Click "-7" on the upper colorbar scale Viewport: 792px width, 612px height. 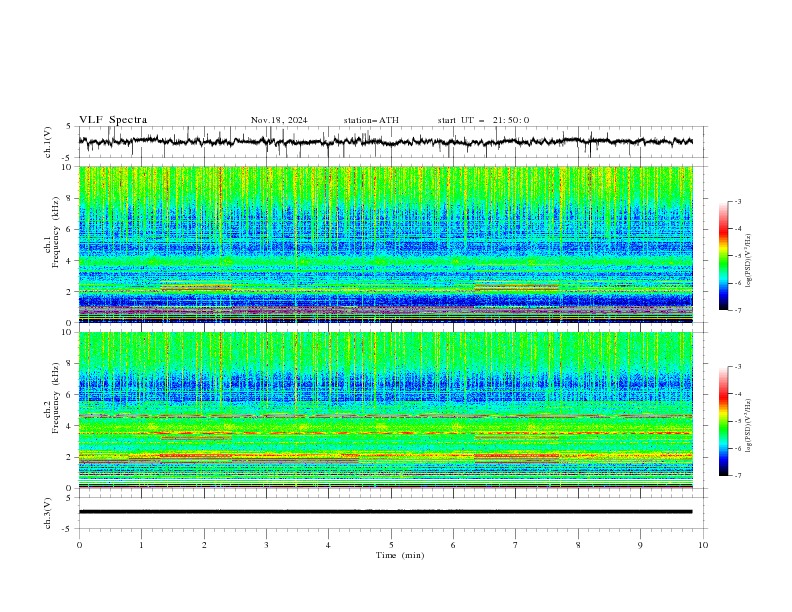click(738, 310)
